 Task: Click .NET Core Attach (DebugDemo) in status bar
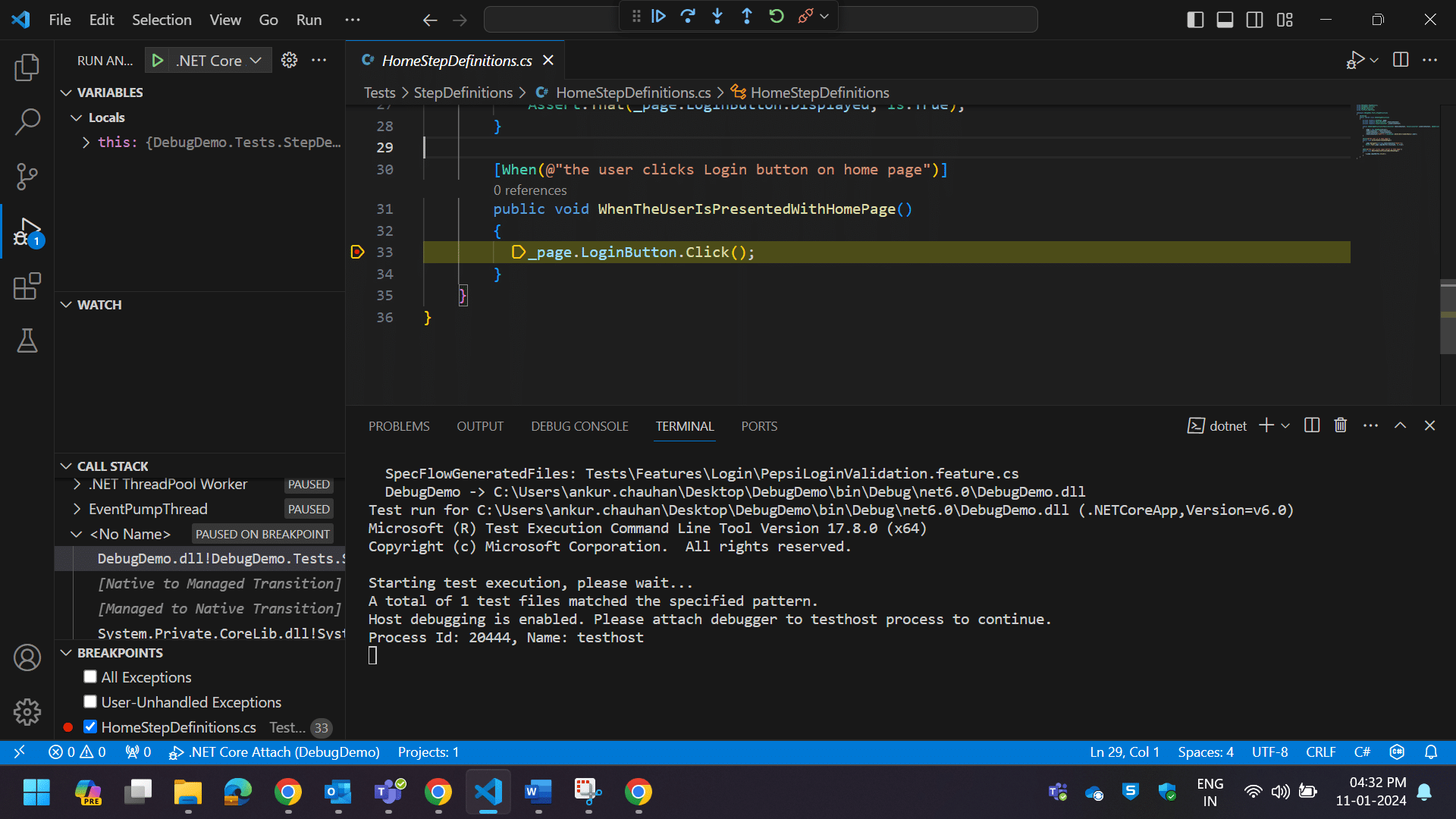coord(275,752)
